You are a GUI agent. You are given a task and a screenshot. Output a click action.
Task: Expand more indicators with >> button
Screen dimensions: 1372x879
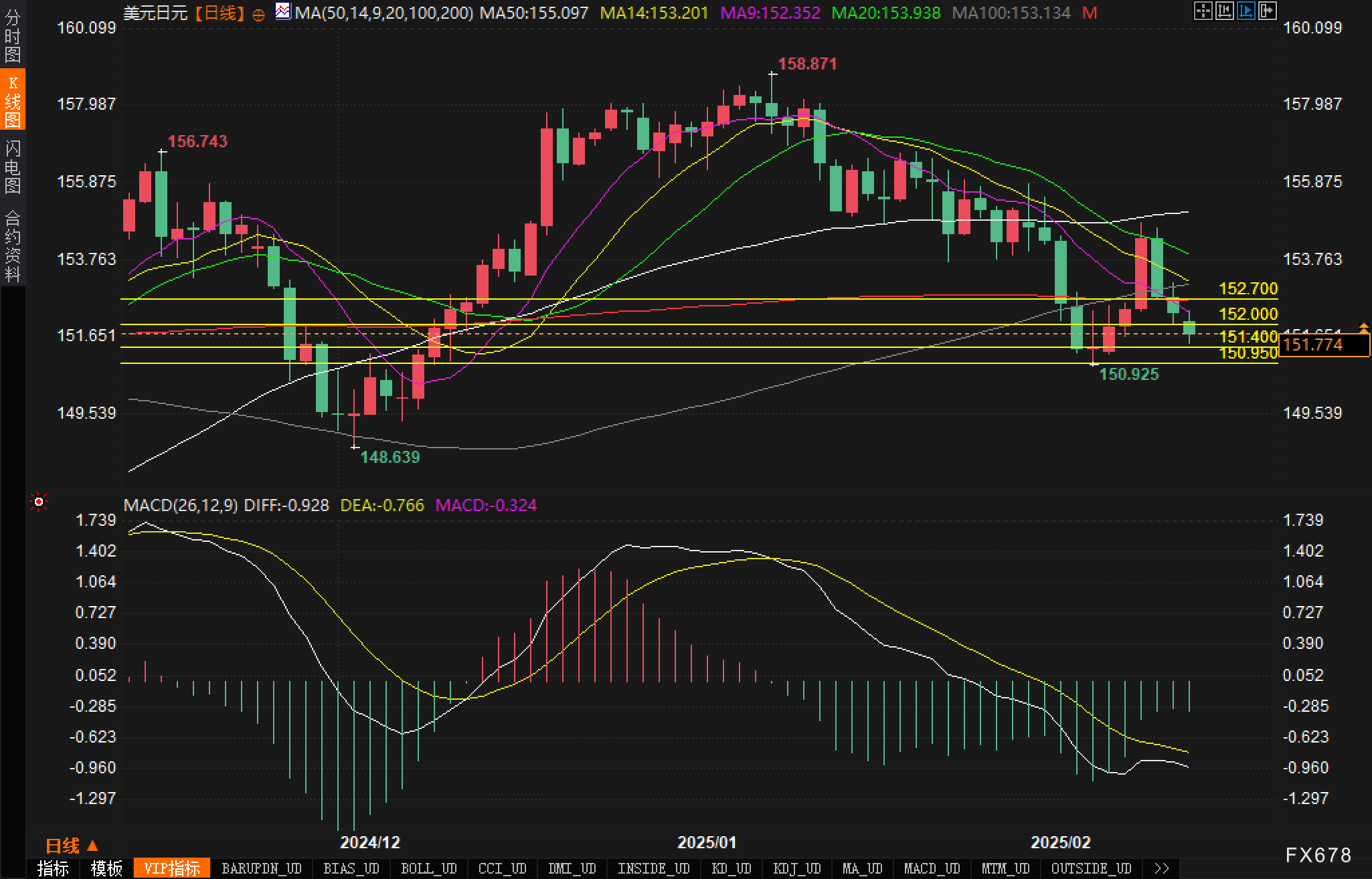pos(1162,868)
